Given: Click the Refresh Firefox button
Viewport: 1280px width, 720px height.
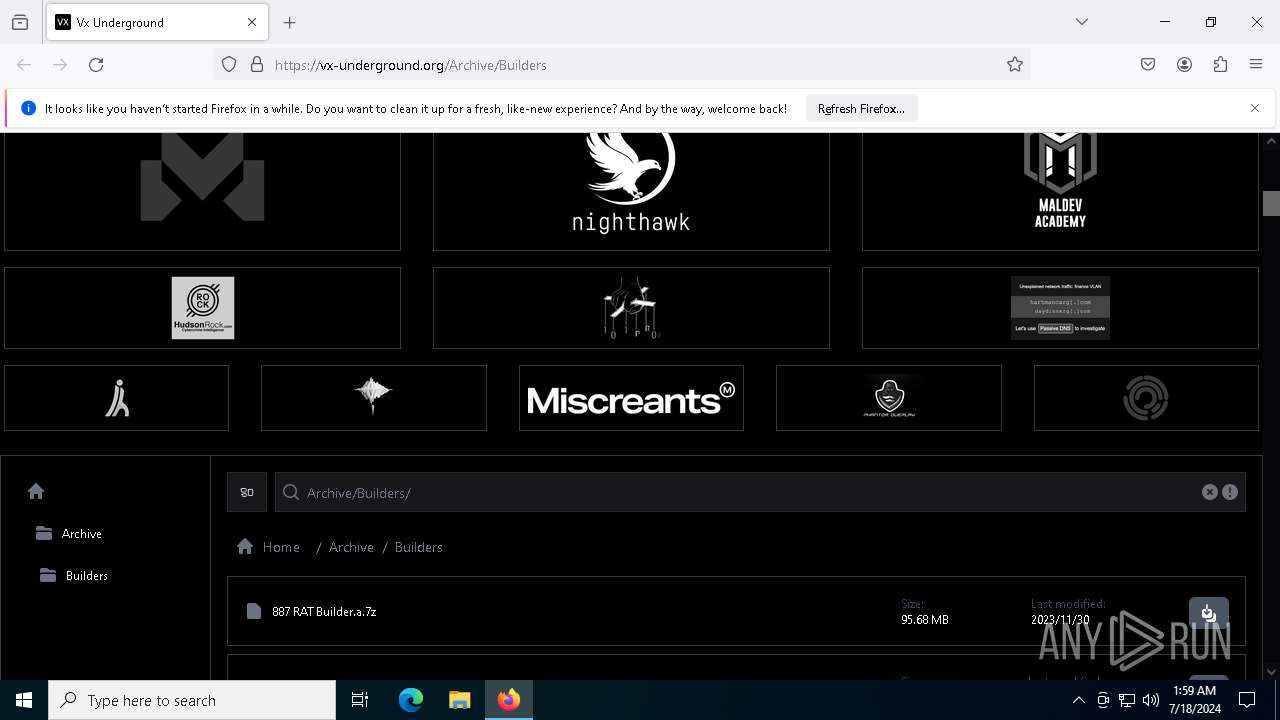Looking at the screenshot, I should pyautogui.click(x=861, y=108).
